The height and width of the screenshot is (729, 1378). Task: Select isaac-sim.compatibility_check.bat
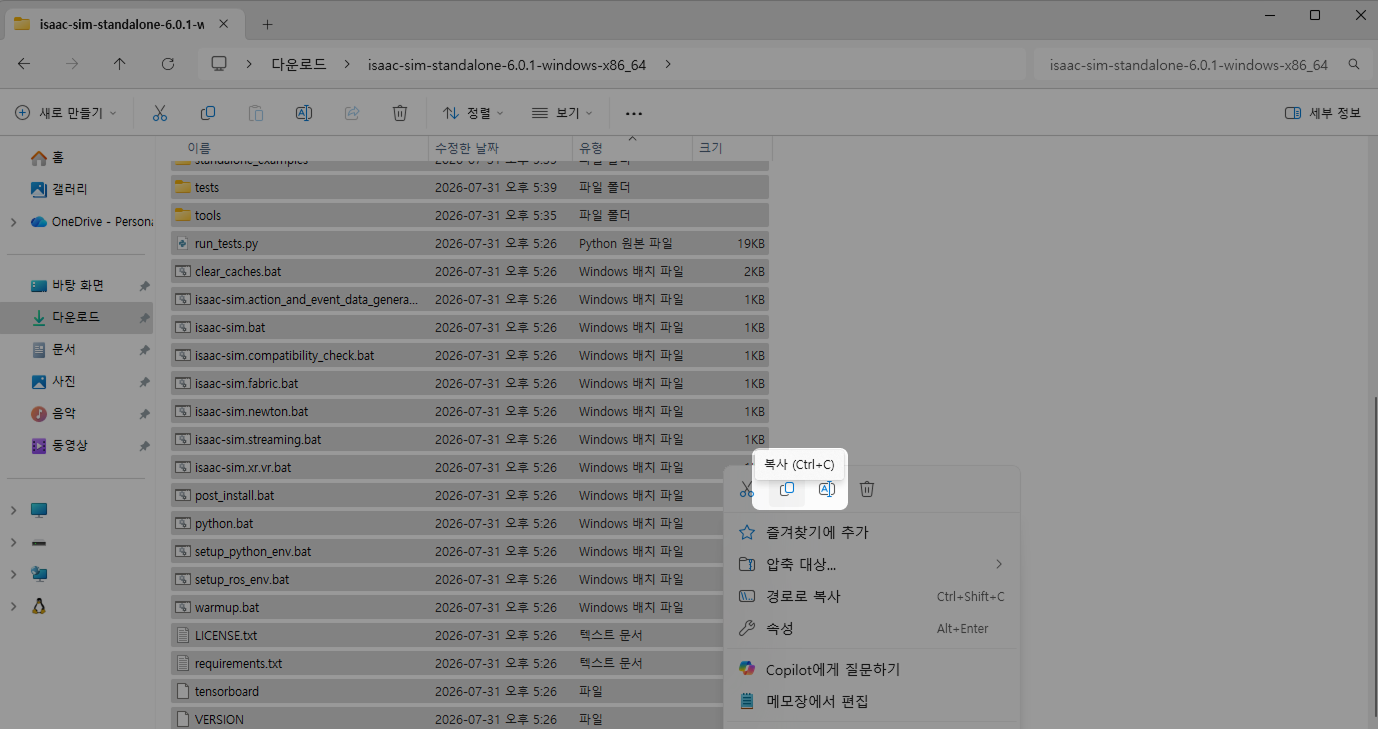470,355
